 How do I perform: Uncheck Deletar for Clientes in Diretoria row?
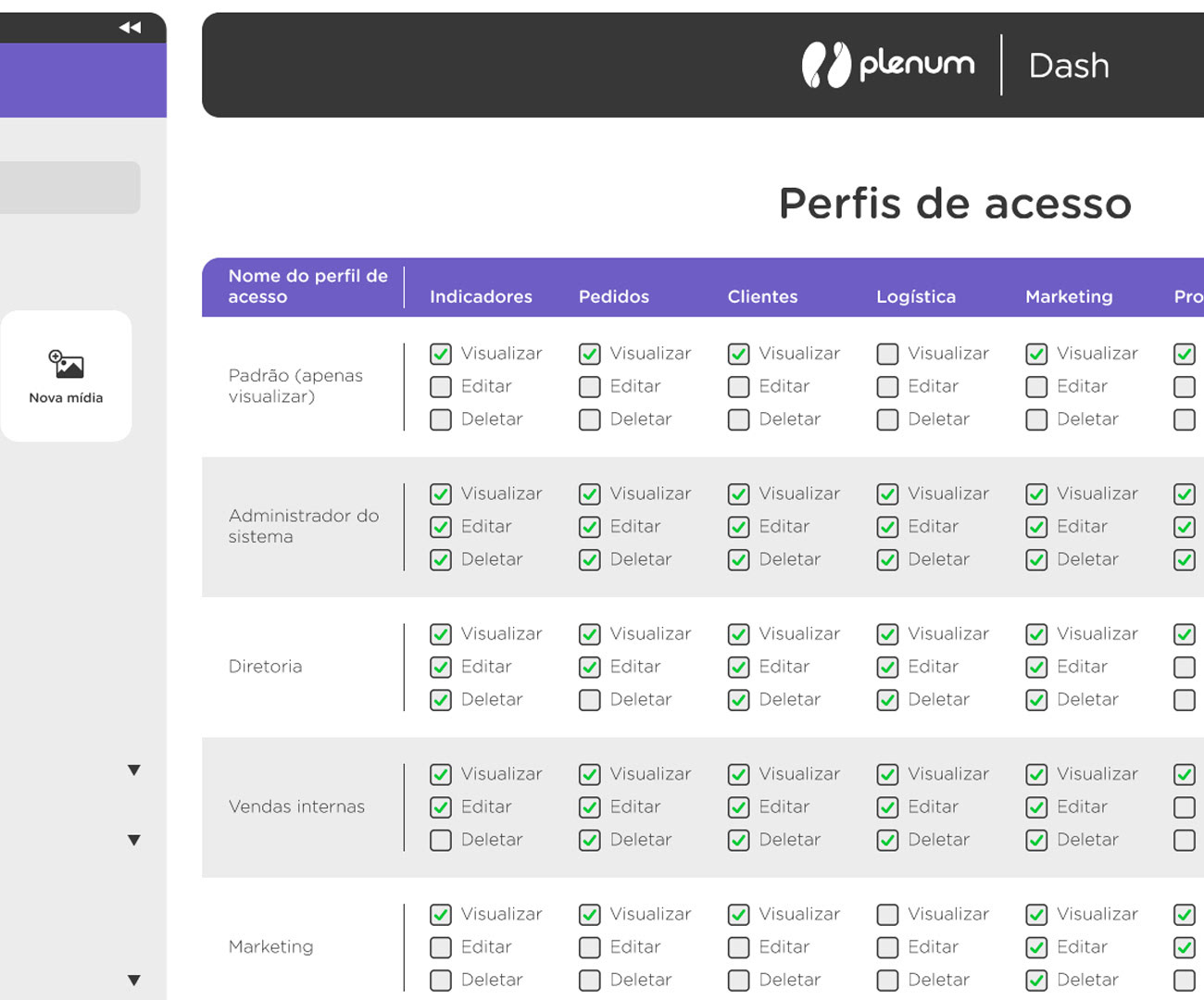738,700
